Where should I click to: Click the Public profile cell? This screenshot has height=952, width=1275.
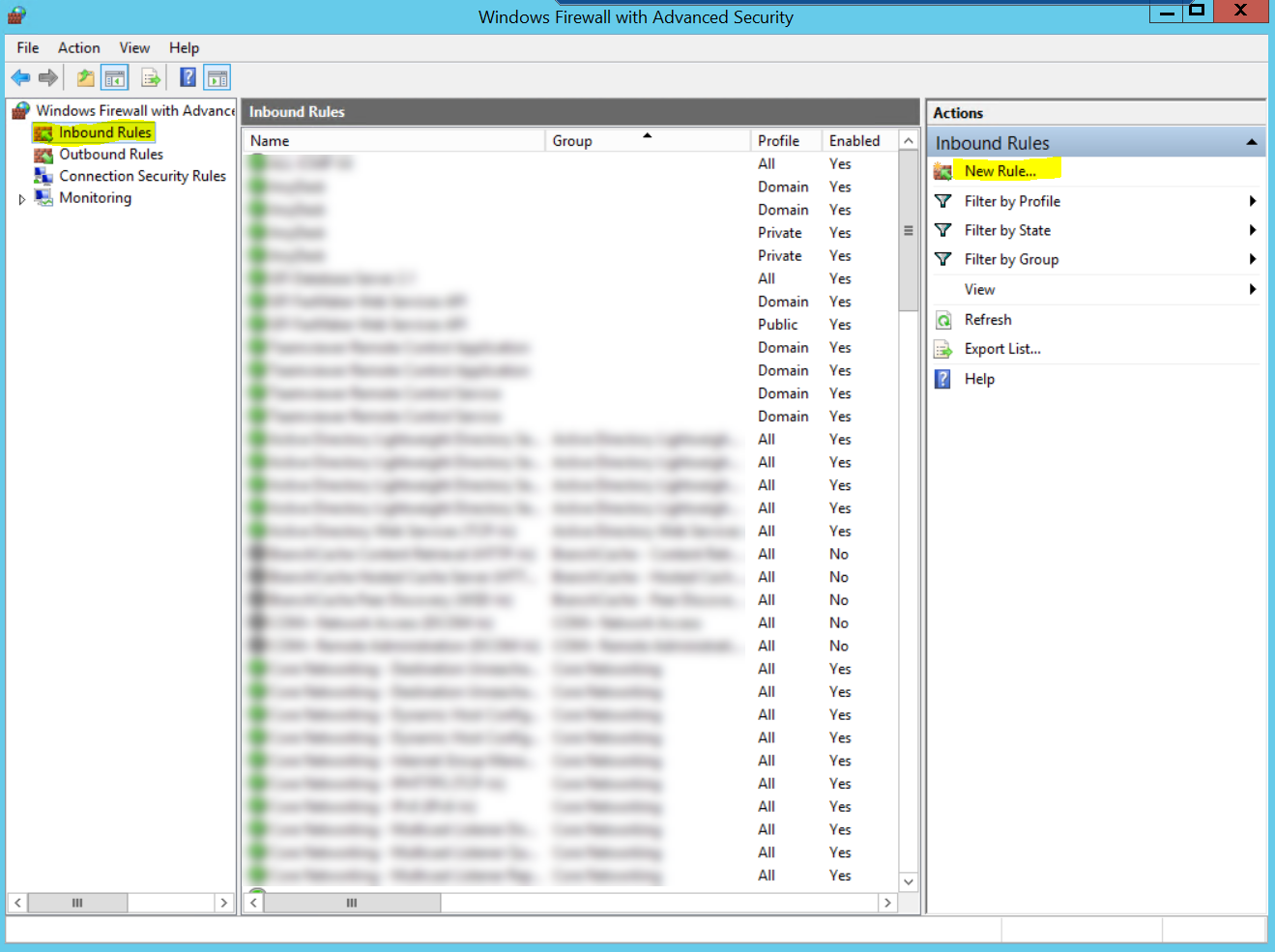[x=778, y=325]
